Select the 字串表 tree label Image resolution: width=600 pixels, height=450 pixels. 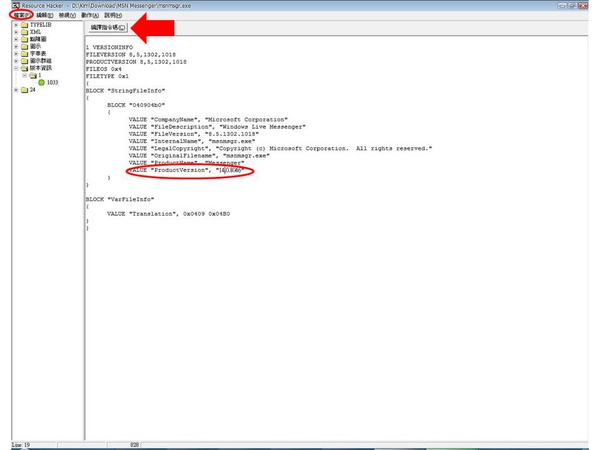[38, 54]
